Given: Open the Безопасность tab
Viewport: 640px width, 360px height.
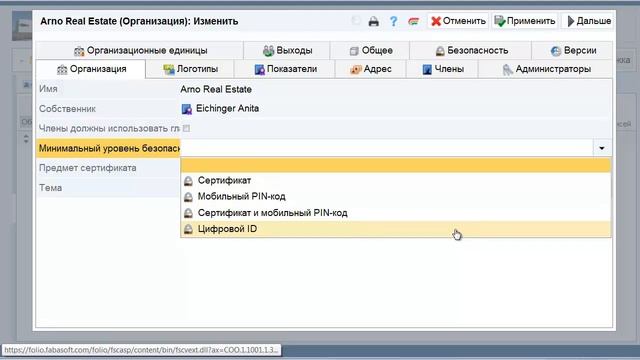Looking at the screenshot, I should point(471,51).
